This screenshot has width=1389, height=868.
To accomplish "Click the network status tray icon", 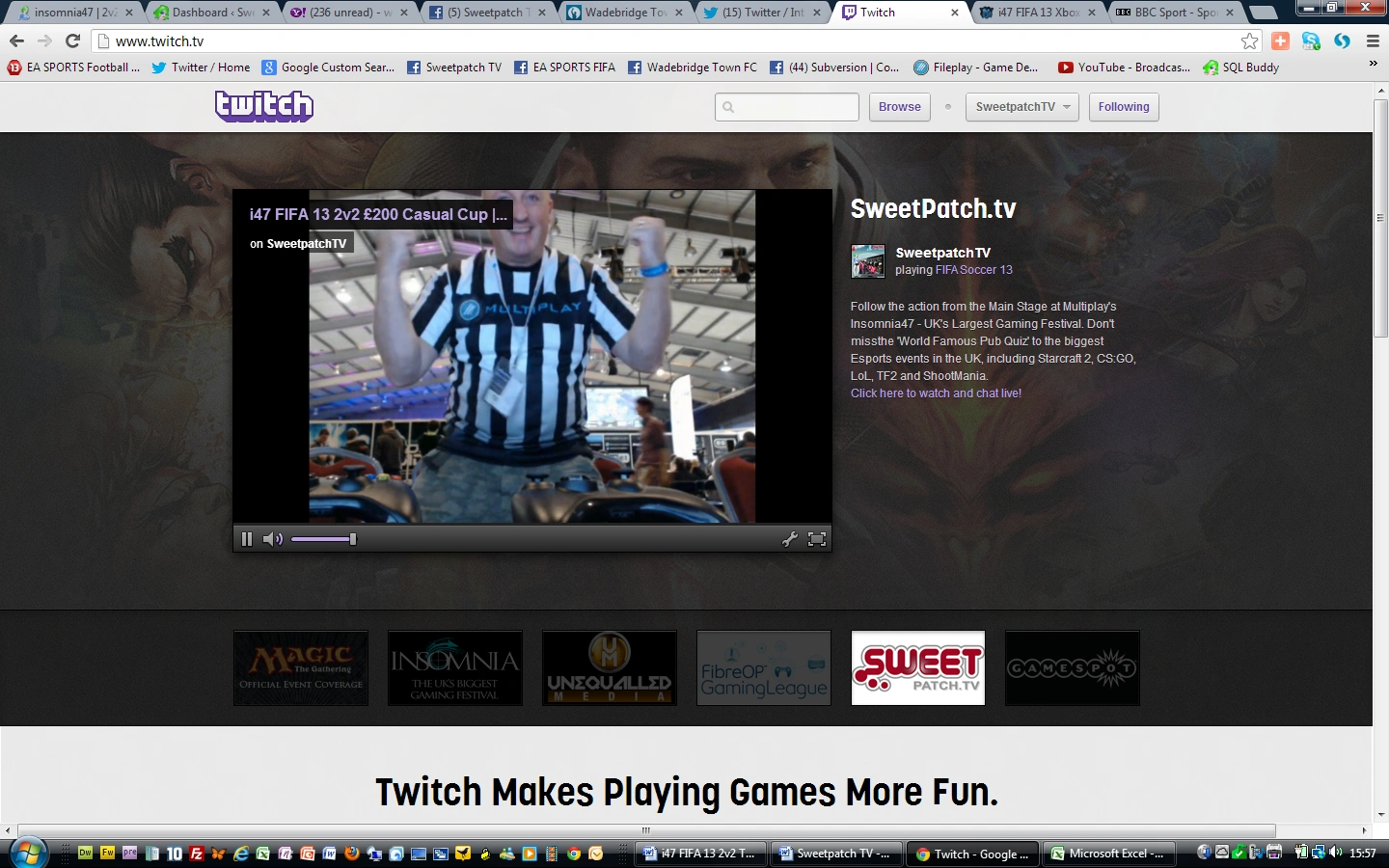I will click(x=1319, y=853).
